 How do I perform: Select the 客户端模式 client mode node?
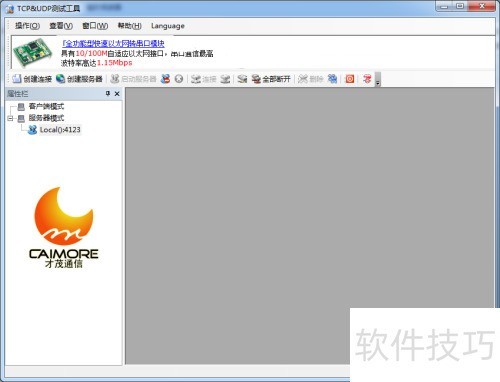(46, 106)
